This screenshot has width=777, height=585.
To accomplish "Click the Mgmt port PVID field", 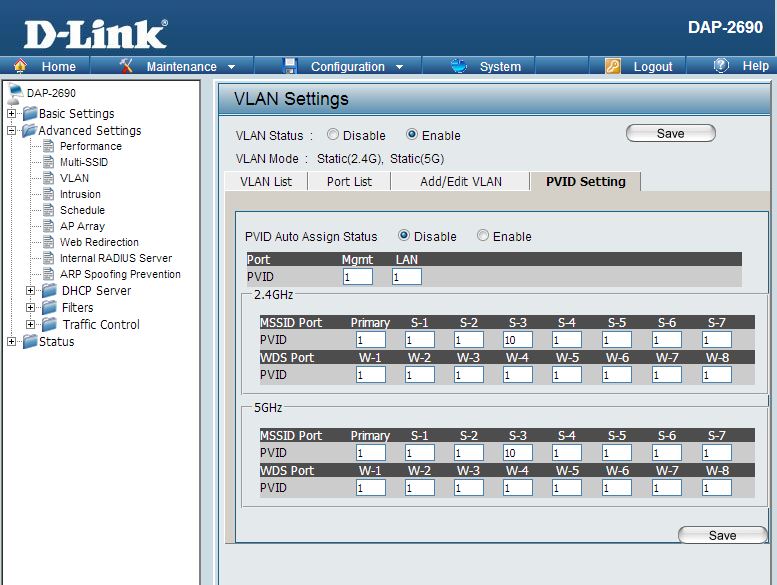I will (357, 276).
